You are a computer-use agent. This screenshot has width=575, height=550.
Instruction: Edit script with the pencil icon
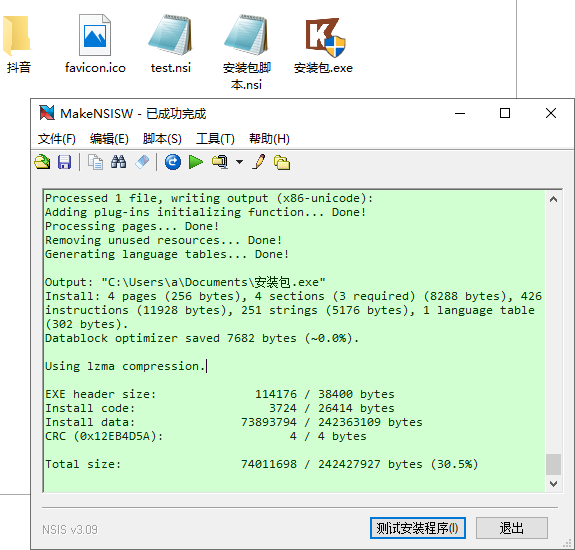[x=259, y=162]
